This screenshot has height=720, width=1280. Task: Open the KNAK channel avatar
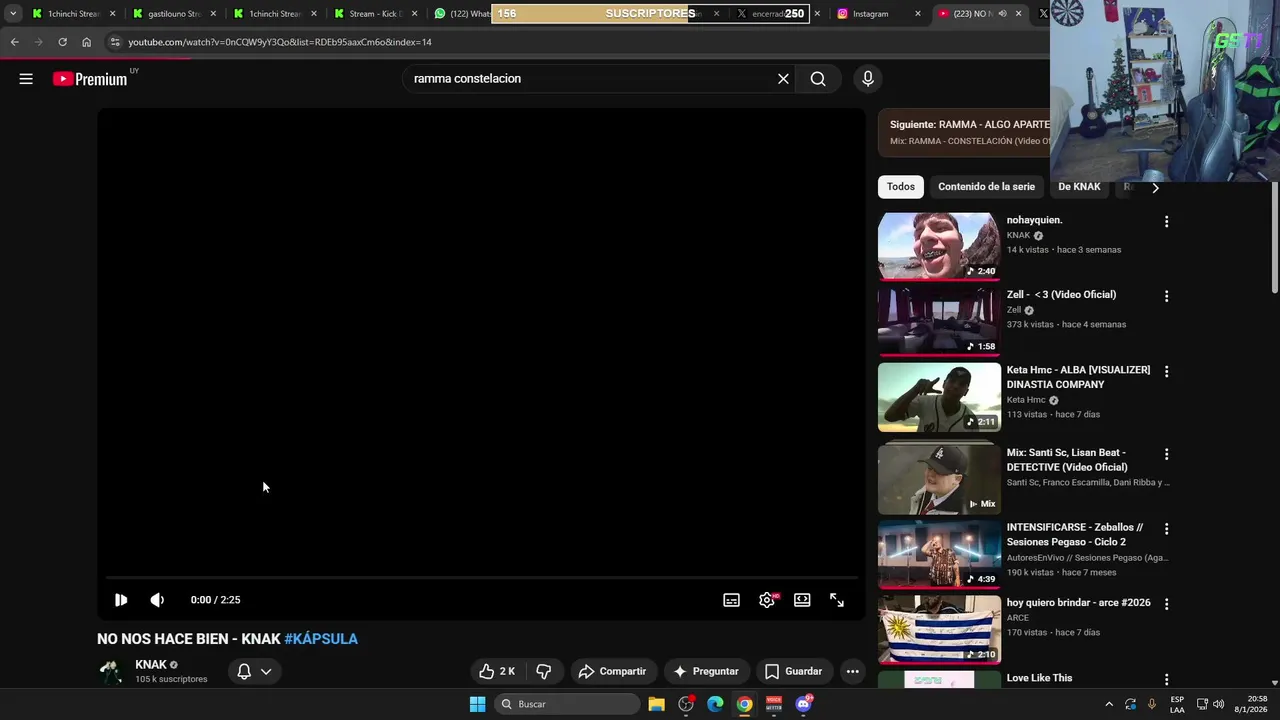(x=111, y=672)
